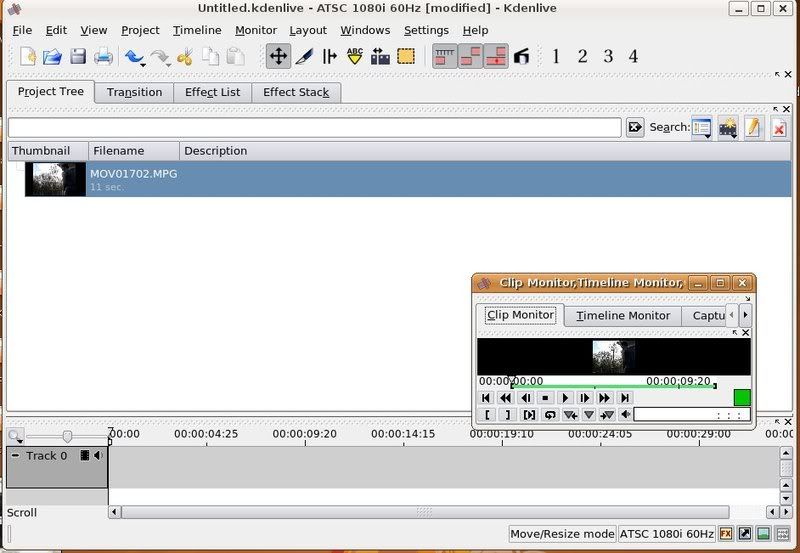Image resolution: width=800 pixels, height=553 pixels.
Task: Toggle snap to border button
Action: tap(470, 56)
